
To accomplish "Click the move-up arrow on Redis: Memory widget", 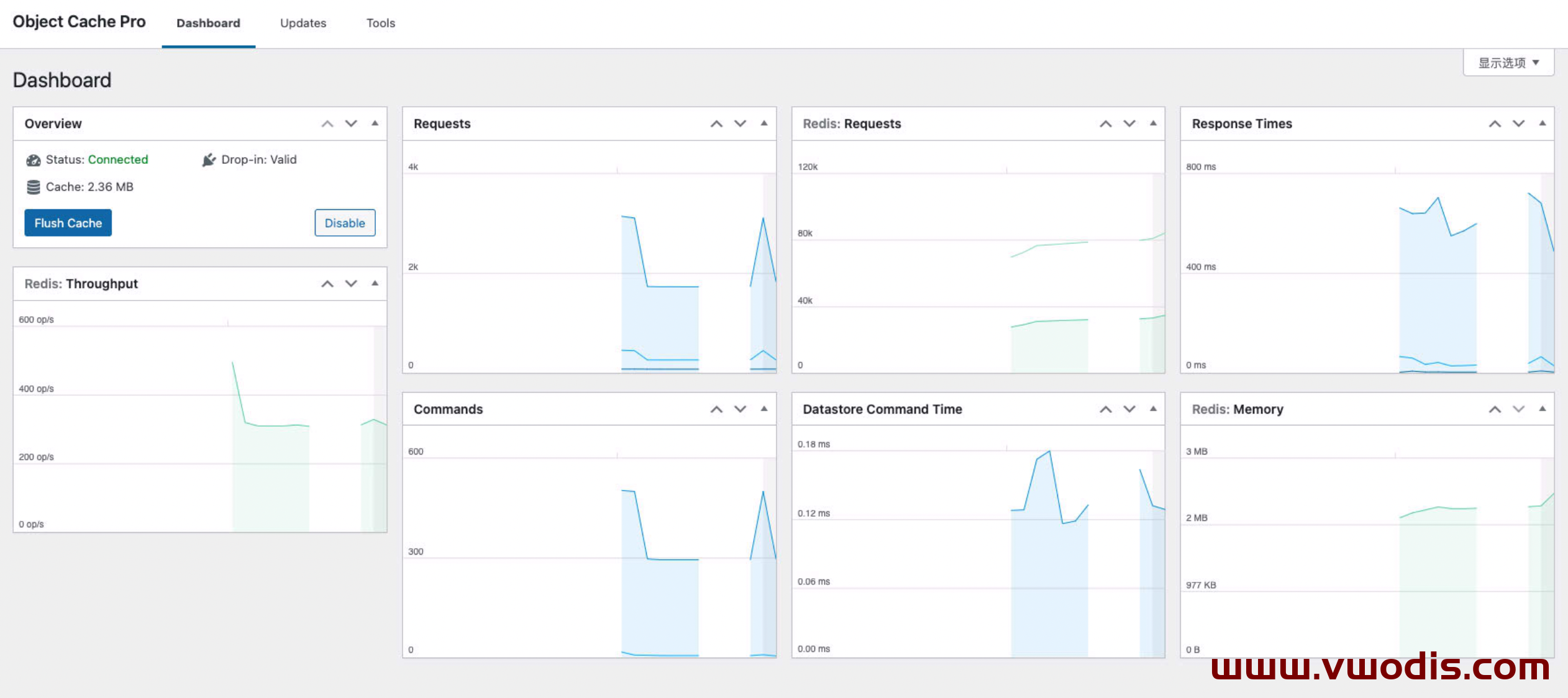I will pyautogui.click(x=1495, y=409).
